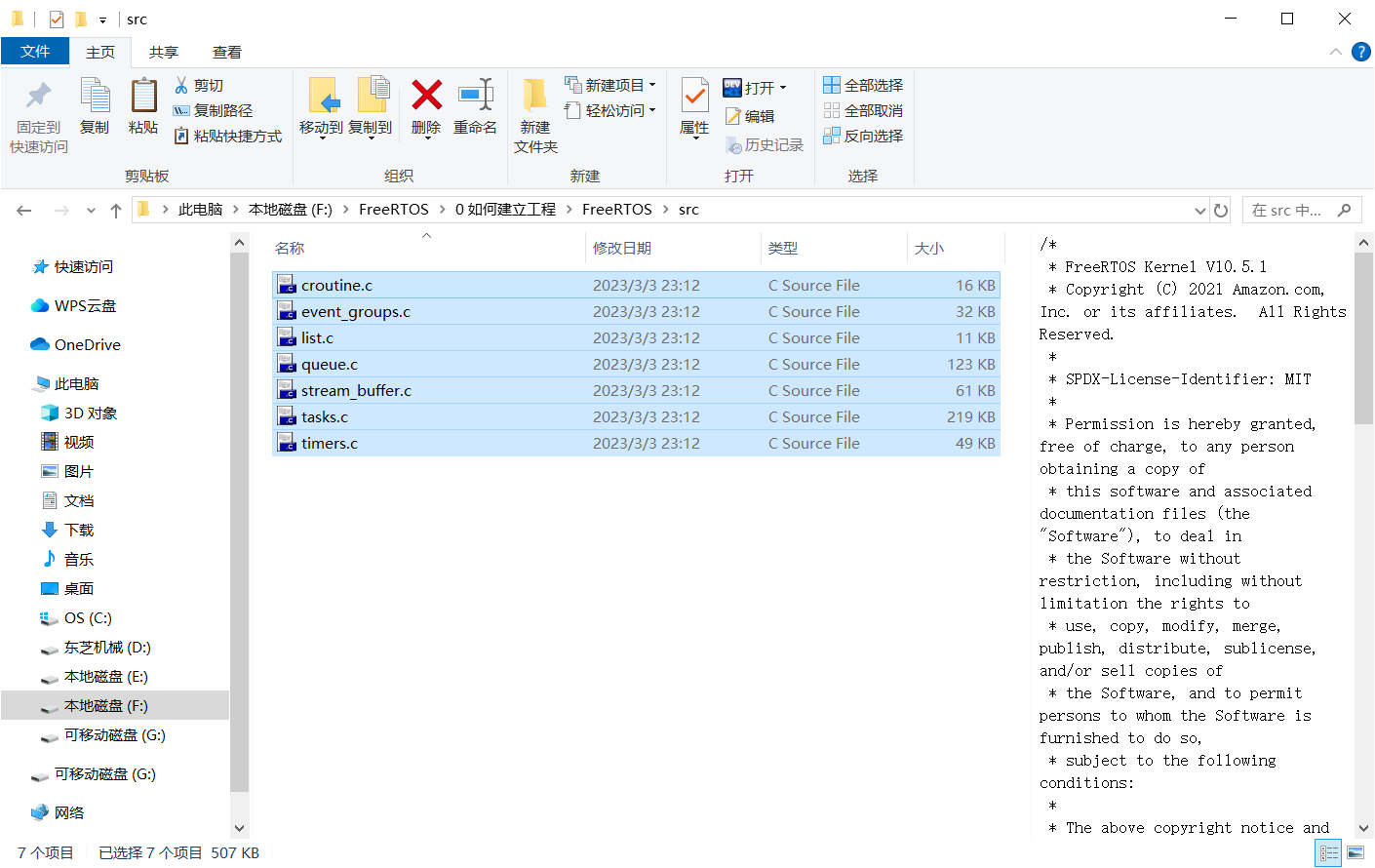Select the queue.c file
Screen dimensions: 1375x868
click(636, 365)
